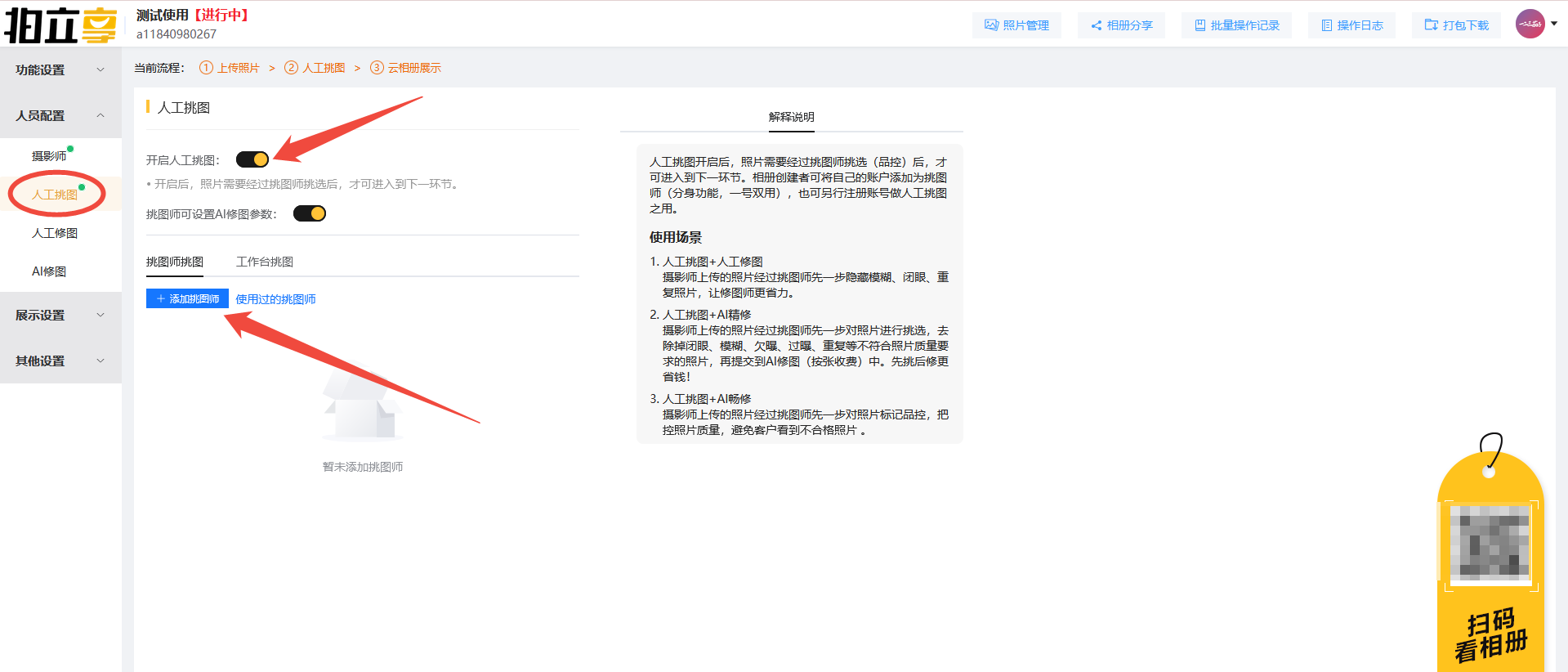Click the 打包下载 download icon
Screen dimensions: 1568x672
1431,25
